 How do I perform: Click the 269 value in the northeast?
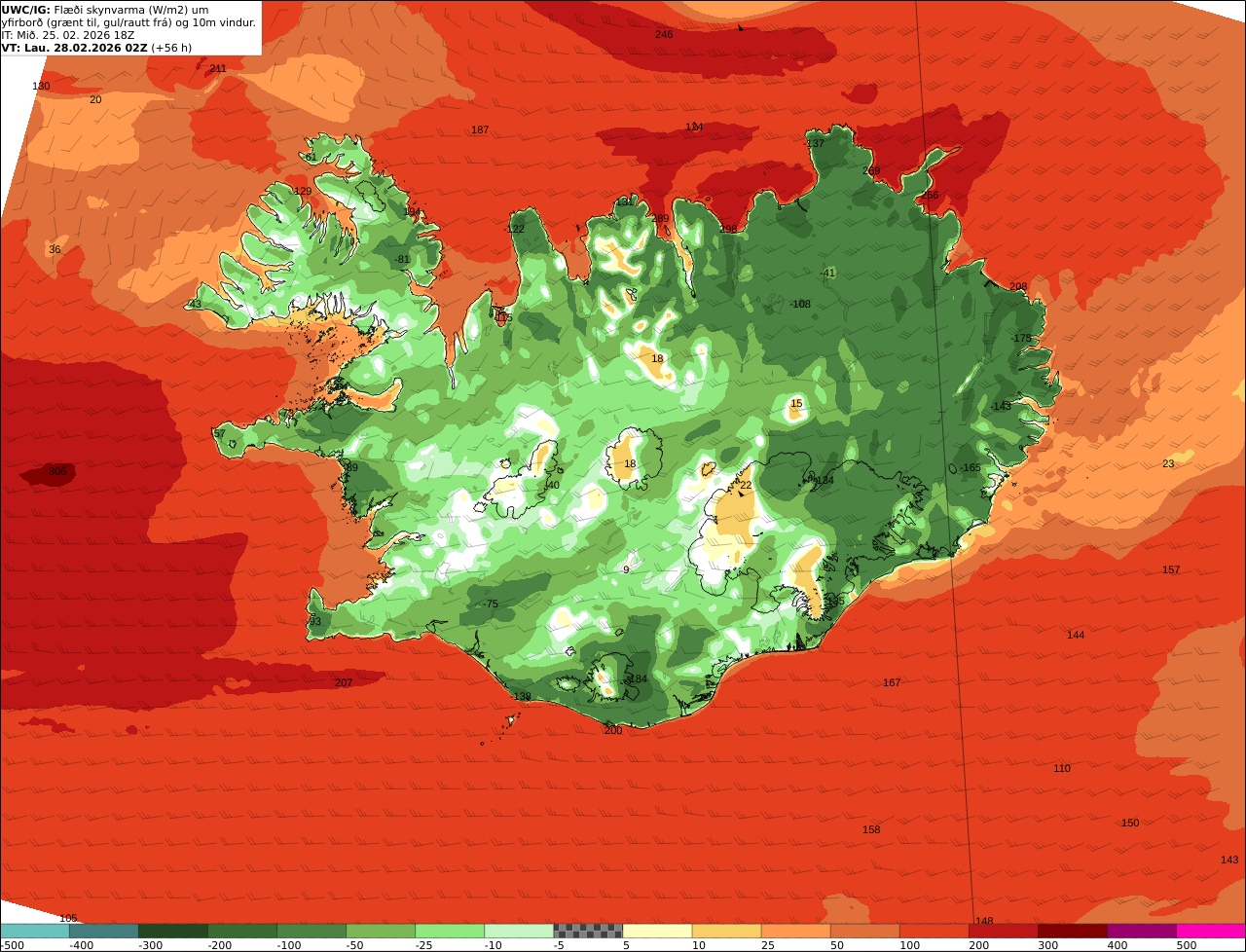click(x=871, y=170)
